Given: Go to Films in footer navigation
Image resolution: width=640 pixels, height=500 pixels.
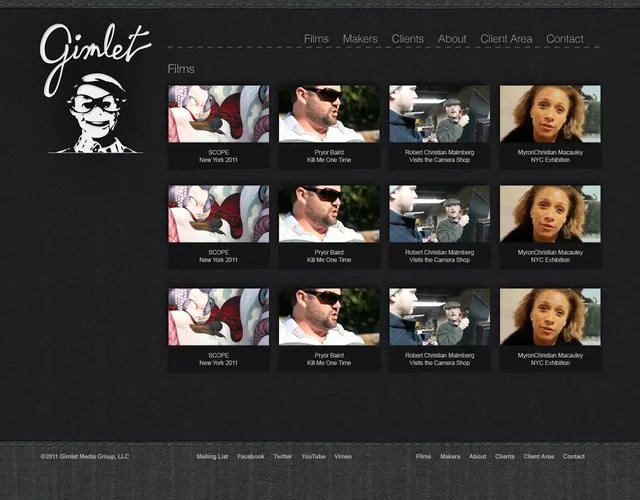Looking at the screenshot, I should [x=423, y=456].
